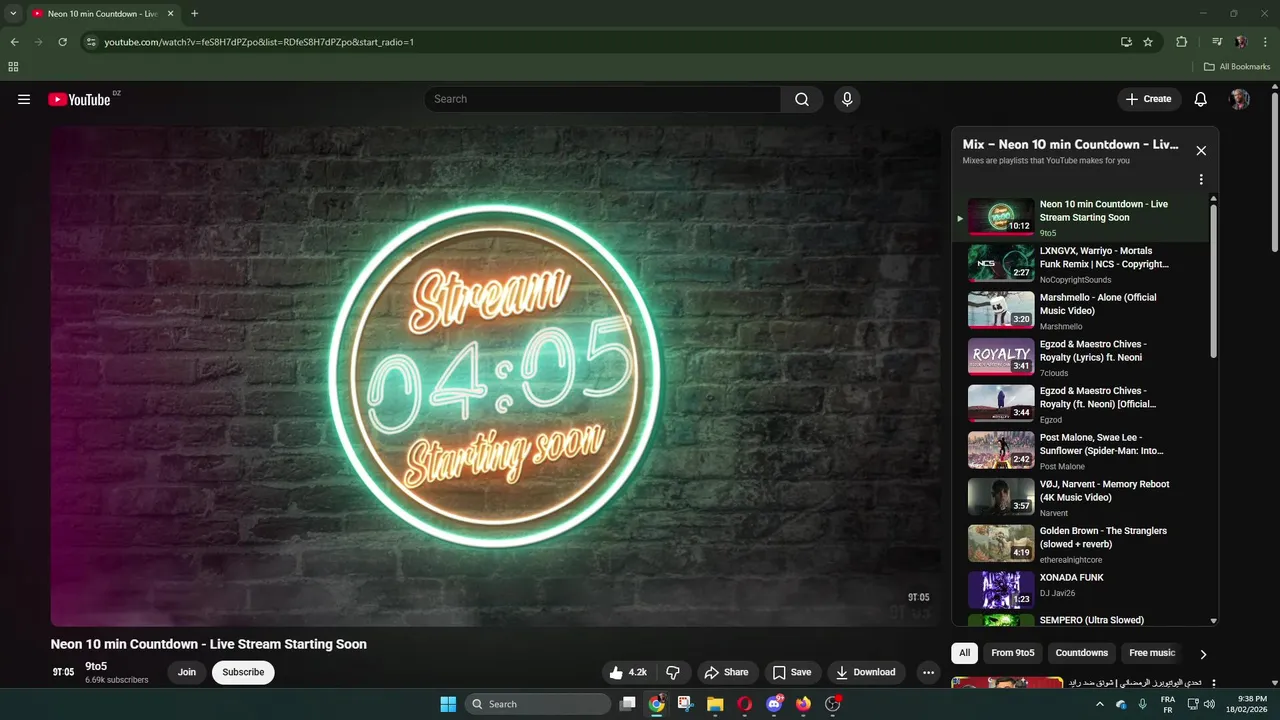Image resolution: width=1280 pixels, height=720 pixels.
Task: Close the Neon Countdown browser tab
Action: 170,14
